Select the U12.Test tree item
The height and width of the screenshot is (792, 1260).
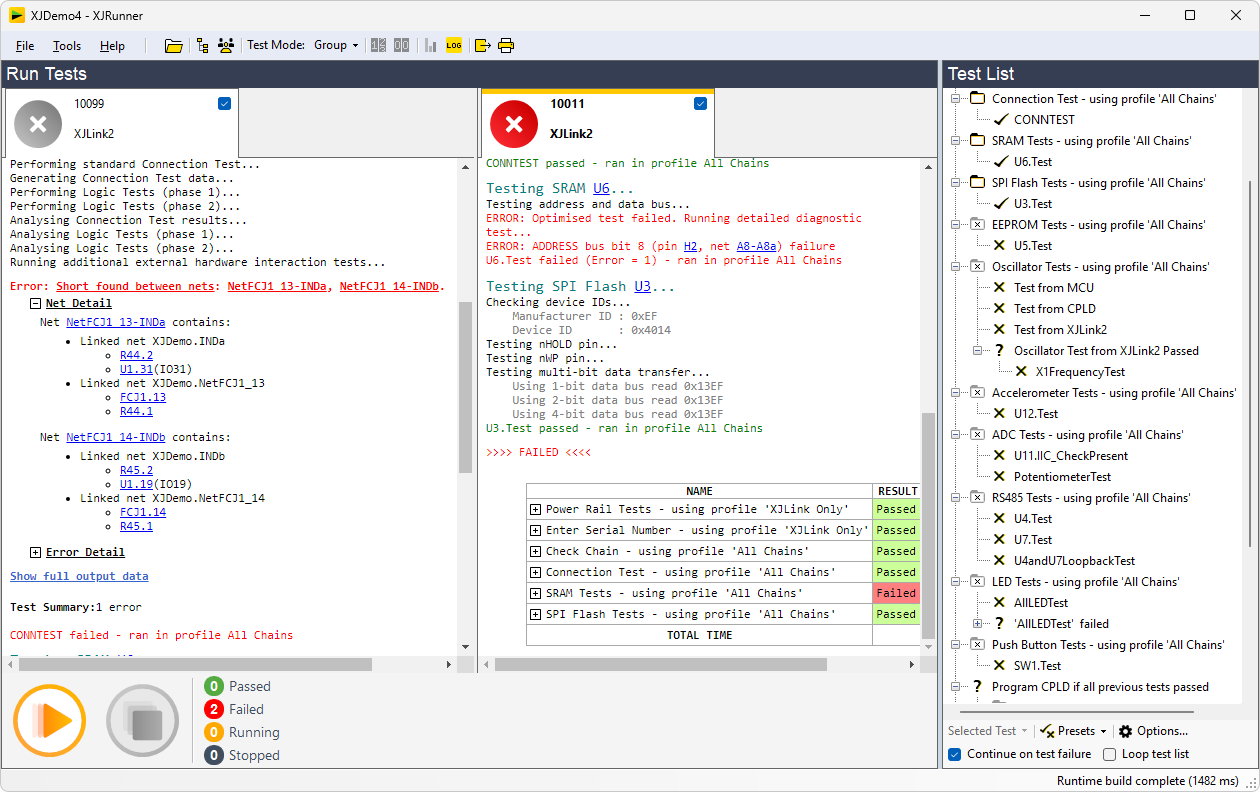click(x=1036, y=414)
